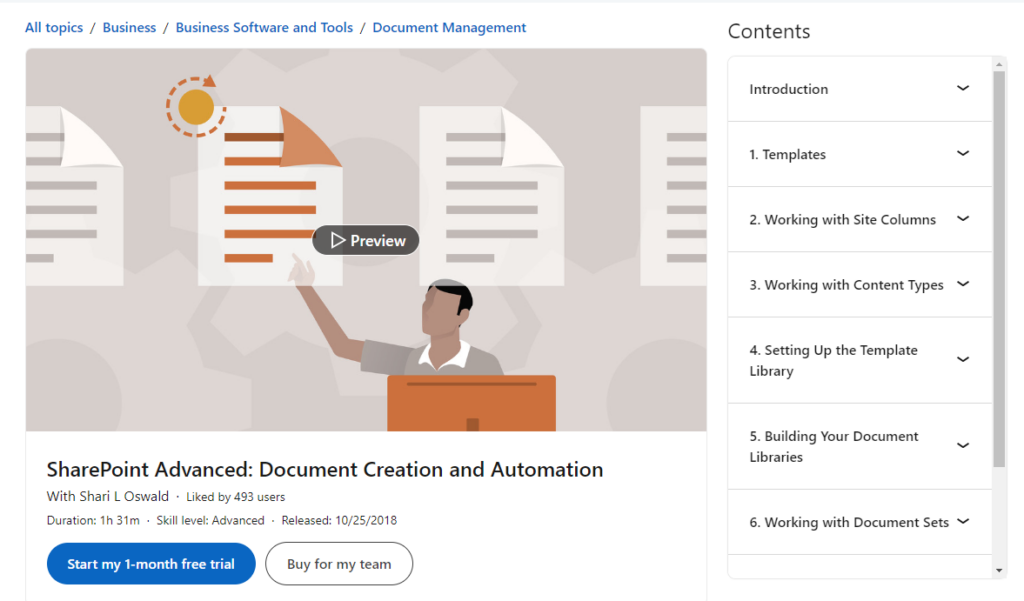Image resolution: width=1024 pixels, height=601 pixels.
Task: Click Released: 10/25/2018 text
Action: [339, 521]
